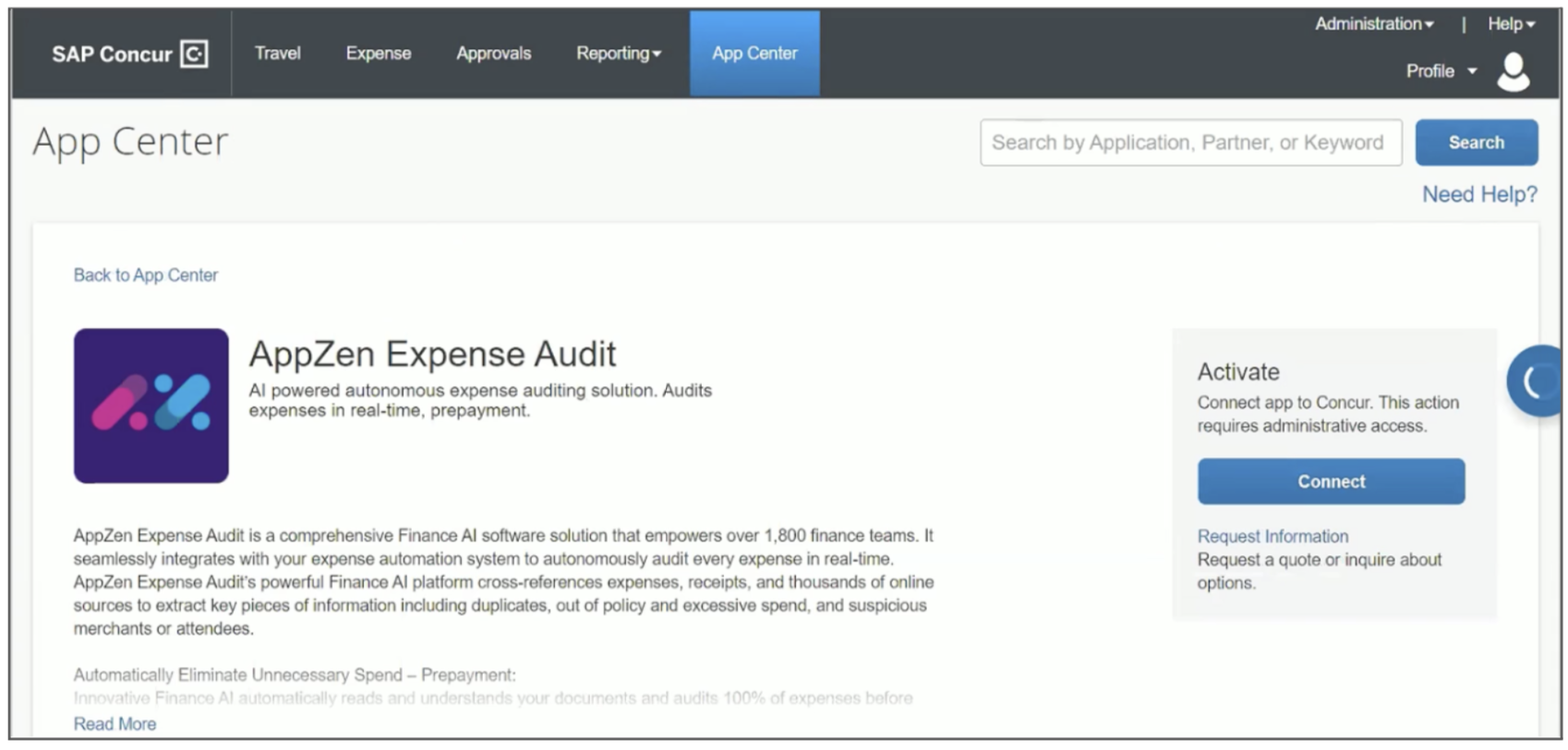Switch to the Approvals tab

(x=493, y=54)
